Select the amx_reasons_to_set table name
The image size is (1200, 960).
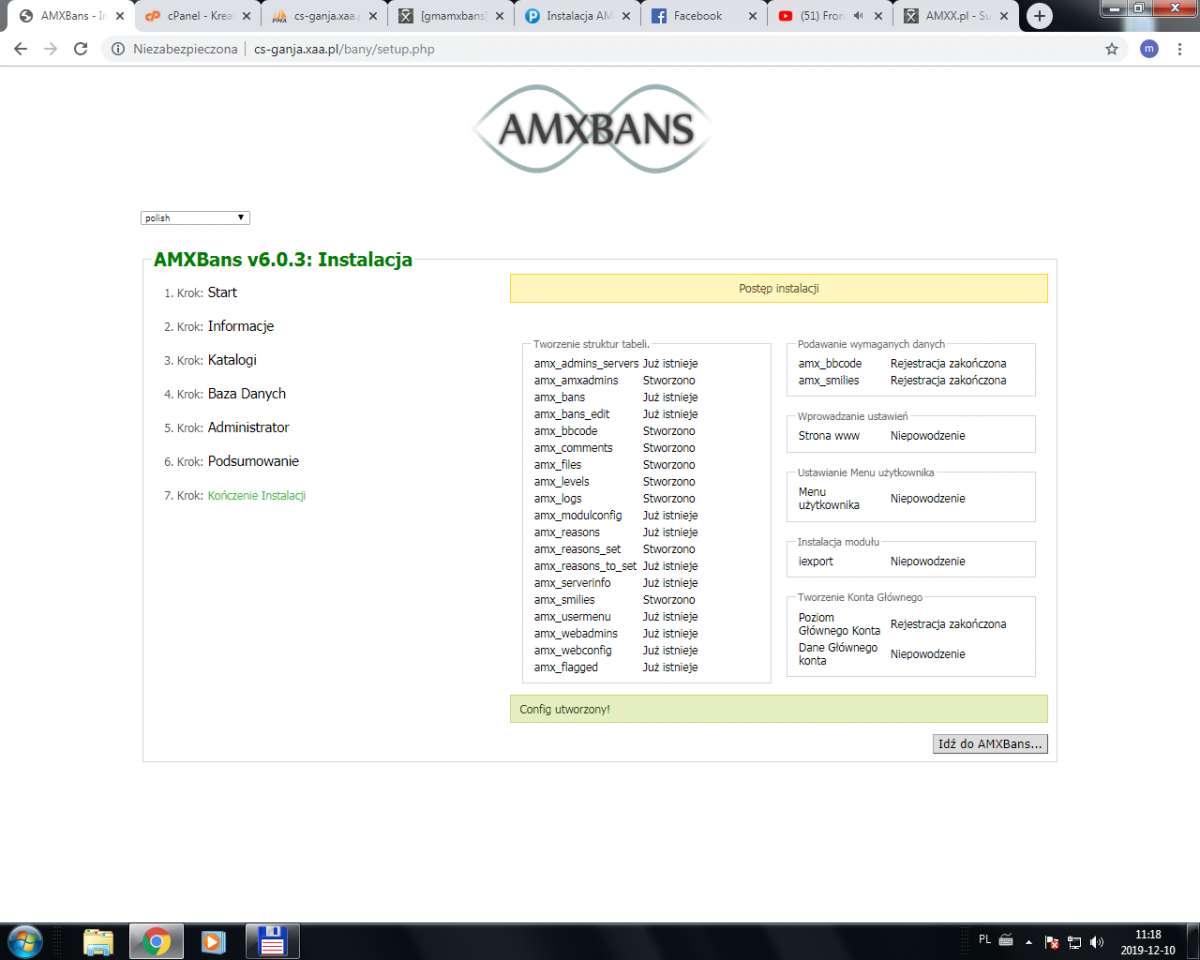coord(585,566)
